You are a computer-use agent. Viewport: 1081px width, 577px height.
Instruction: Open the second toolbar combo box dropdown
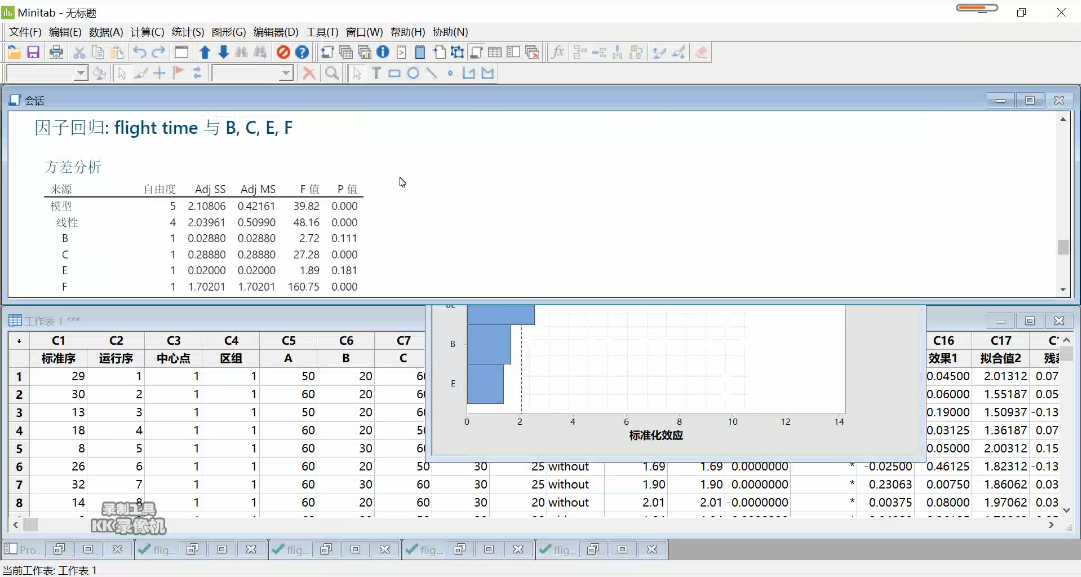click(286, 73)
